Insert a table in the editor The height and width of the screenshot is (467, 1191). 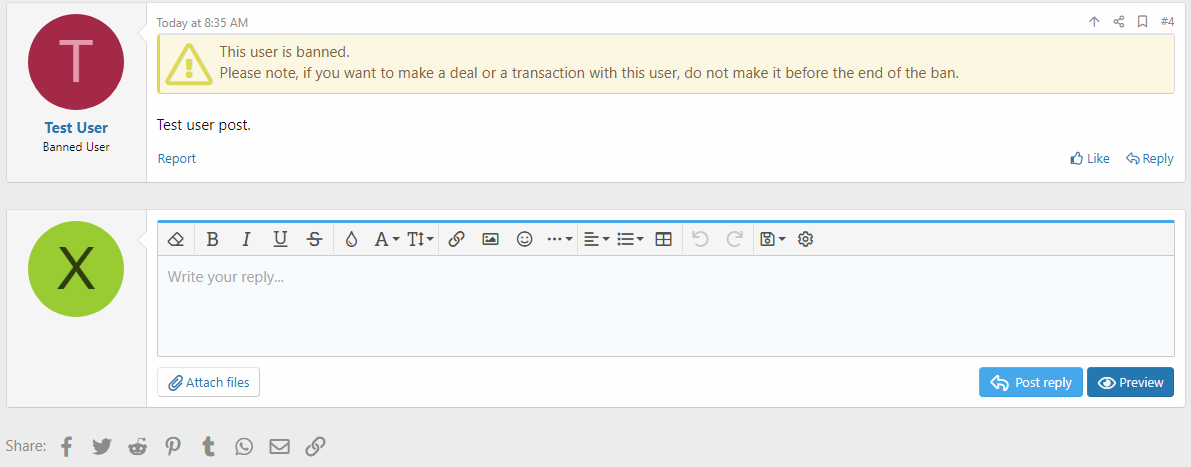663,239
